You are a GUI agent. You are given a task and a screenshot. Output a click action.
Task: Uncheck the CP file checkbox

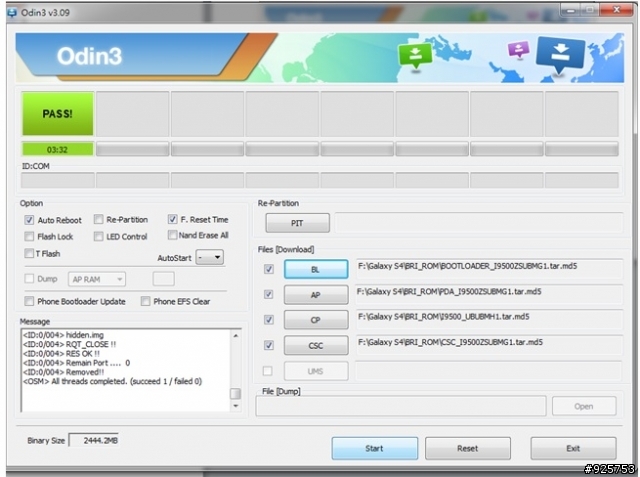click(269, 319)
